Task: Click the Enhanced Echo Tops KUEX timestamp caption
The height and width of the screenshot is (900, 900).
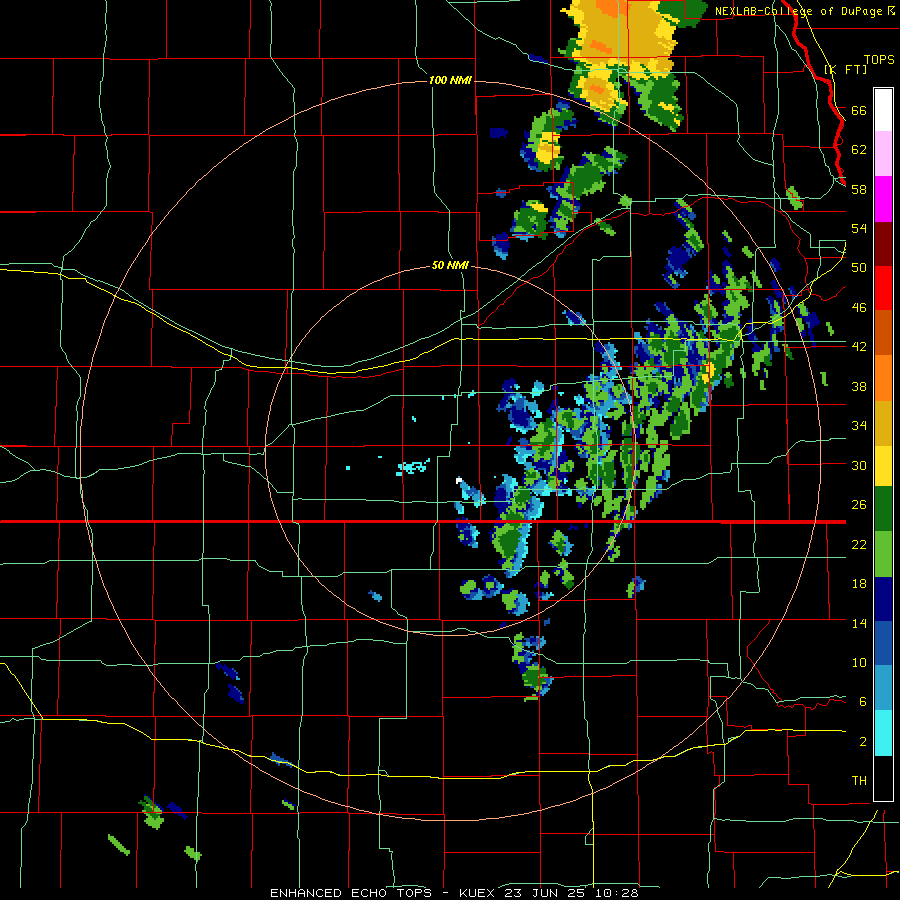Action: click(454, 893)
